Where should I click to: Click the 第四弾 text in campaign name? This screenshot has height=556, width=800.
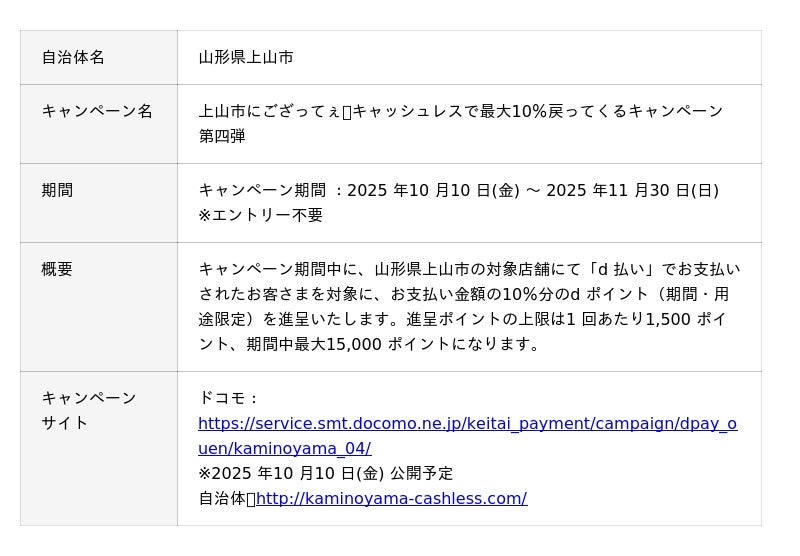point(222,136)
